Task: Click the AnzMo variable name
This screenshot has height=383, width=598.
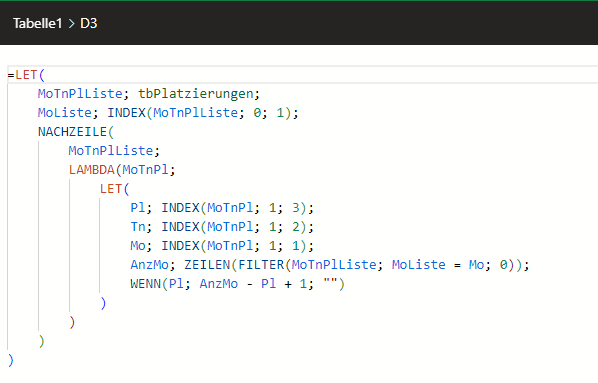Action: [x=150, y=265]
